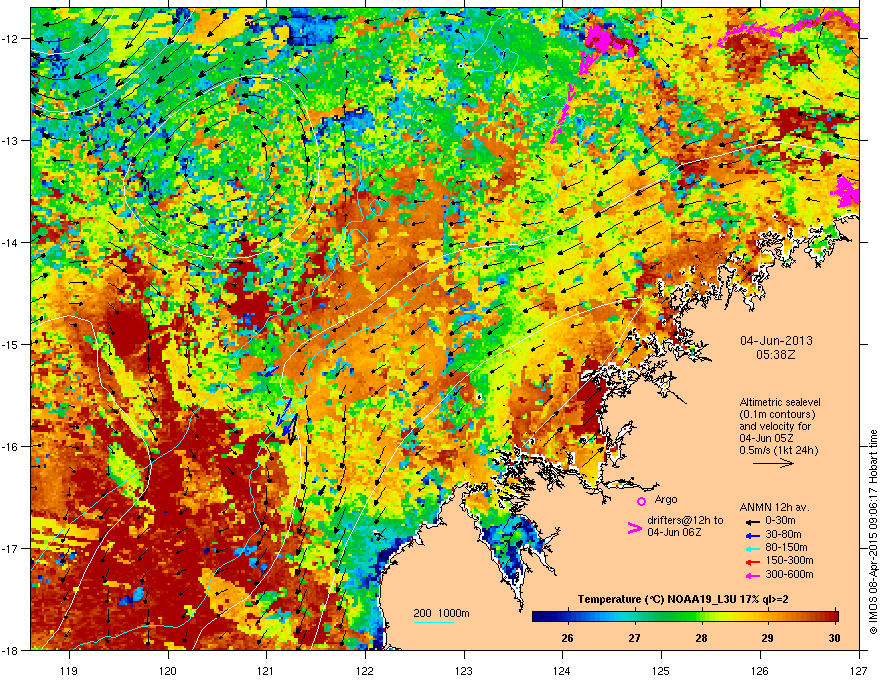The width and height of the screenshot is (880, 680).
Task: Click the '04-Jun 06Z' drifters text
Action: 675,532
